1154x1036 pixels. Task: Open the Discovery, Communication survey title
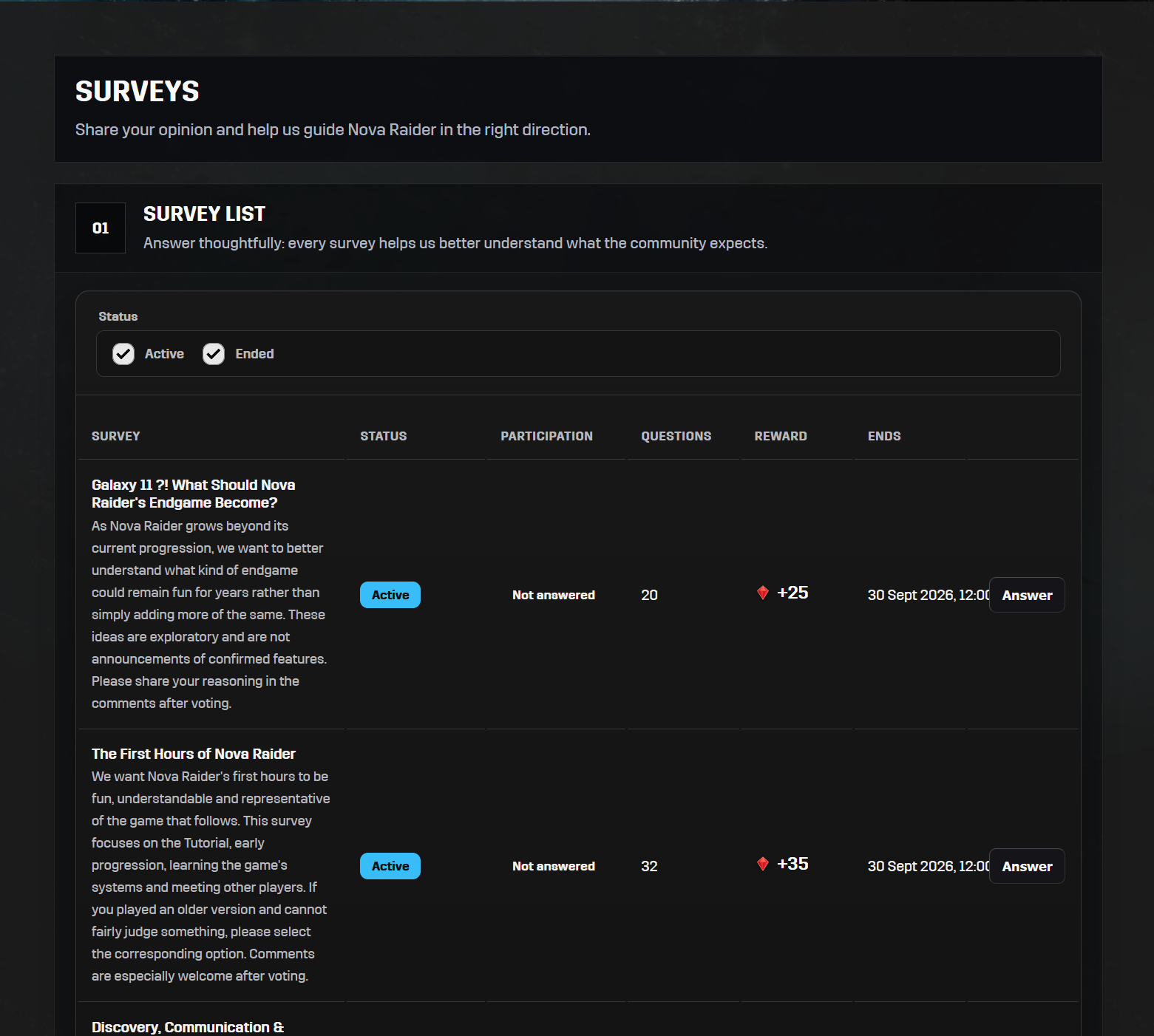(x=188, y=1027)
